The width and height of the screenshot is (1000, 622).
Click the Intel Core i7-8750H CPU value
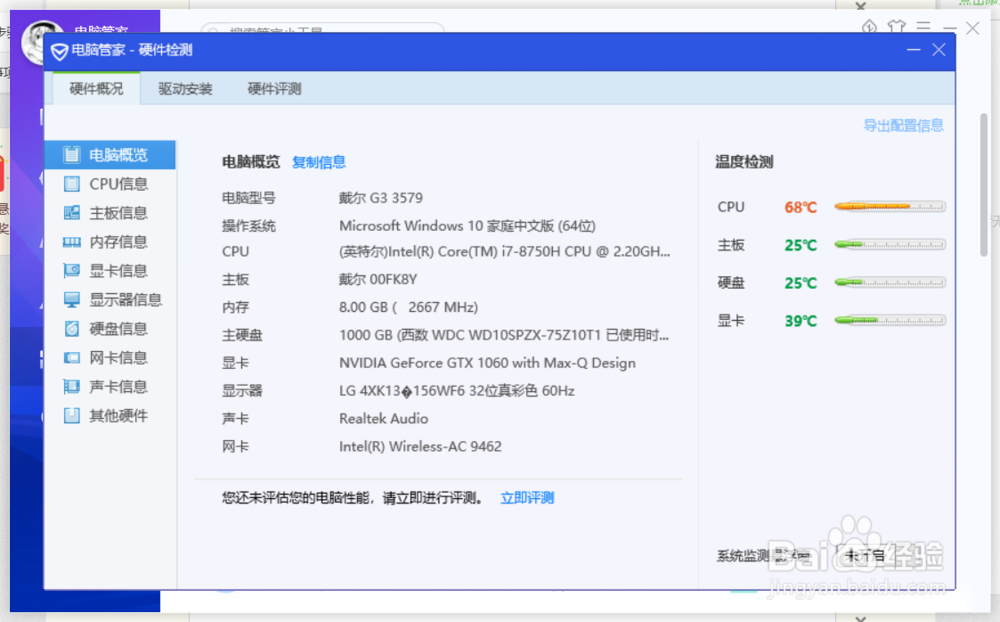504,251
